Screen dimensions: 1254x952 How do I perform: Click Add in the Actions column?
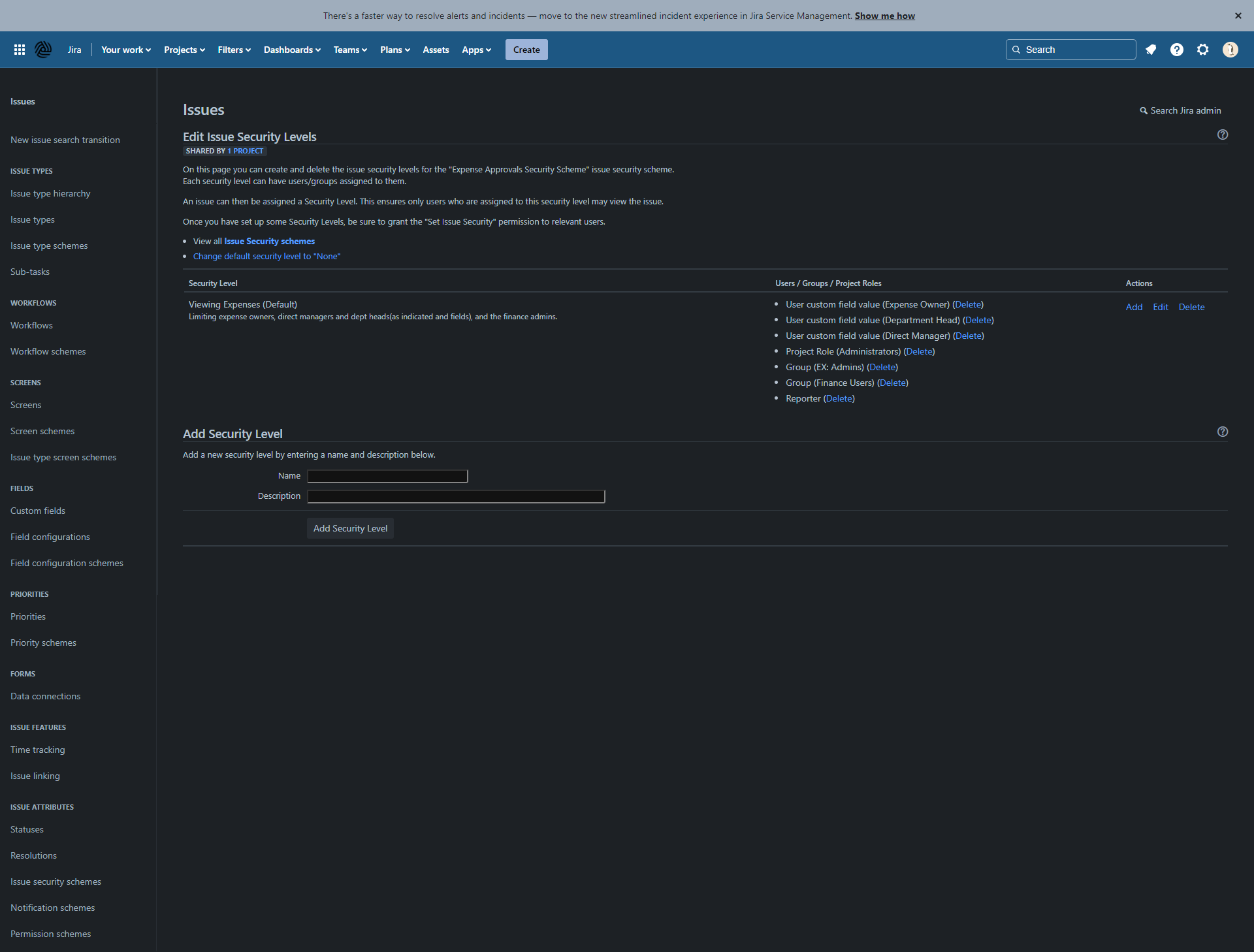tap(1134, 307)
